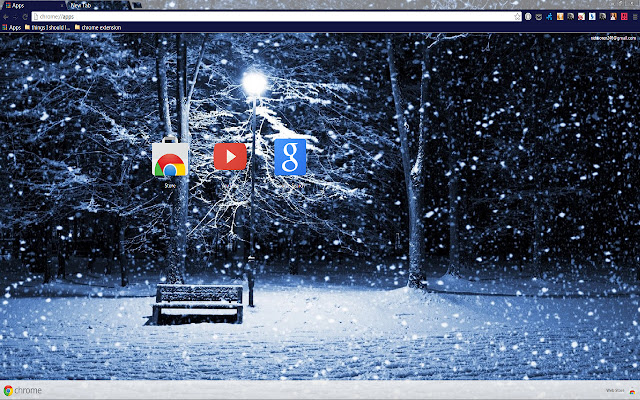The image size is (640, 400).
Task: Click the signed-in gmail account address
Action: (613, 38)
